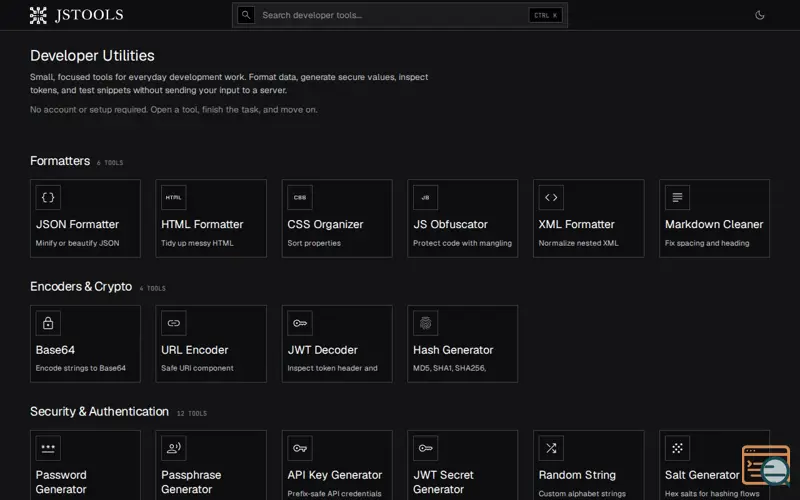This screenshot has height=500, width=800.
Task: Click the 'Sort properties' description
Action: [x=314, y=243]
